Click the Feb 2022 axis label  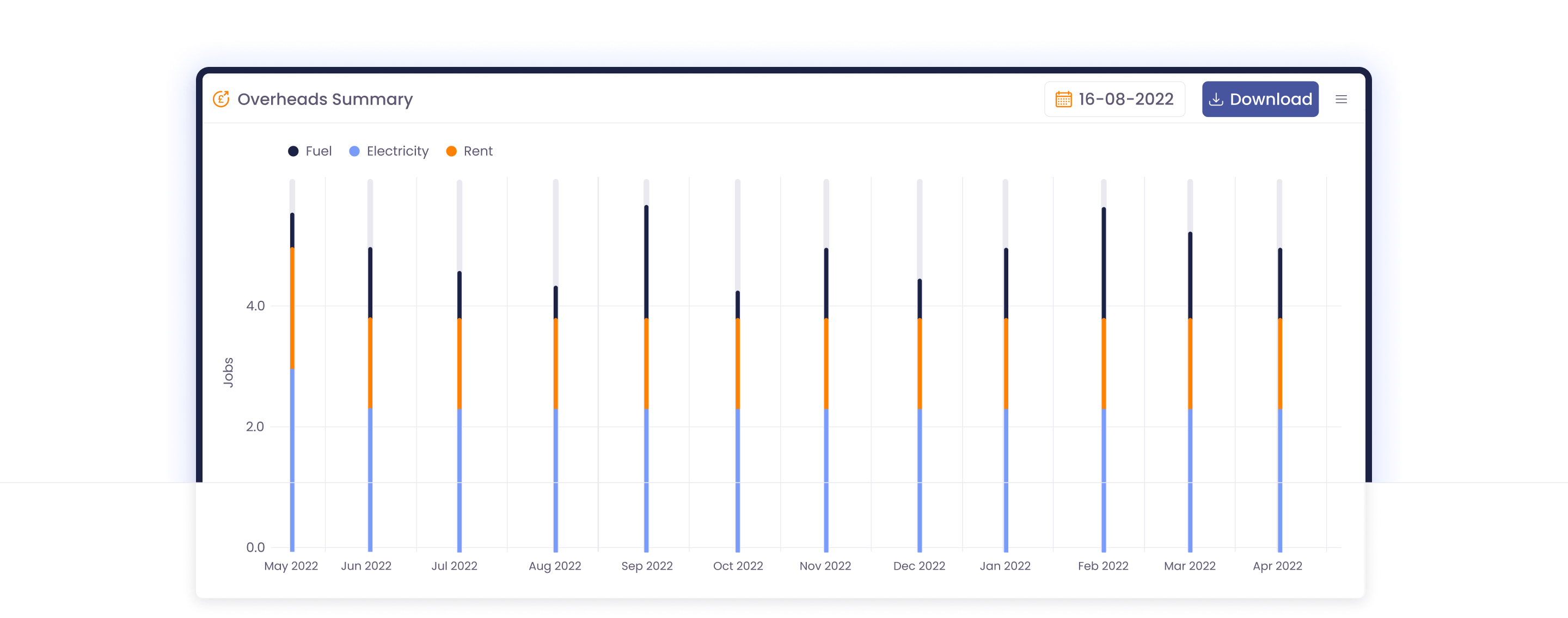tap(1102, 566)
